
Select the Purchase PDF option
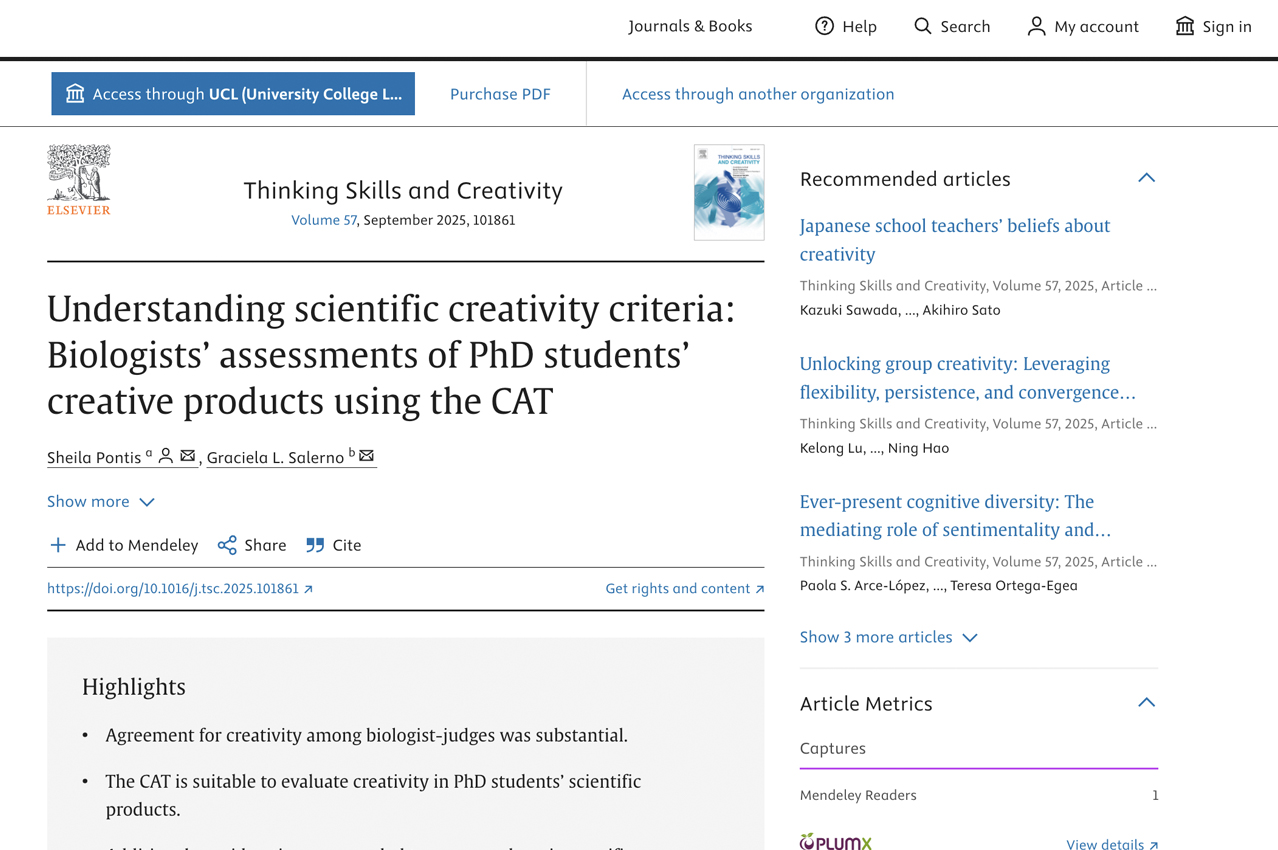(x=500, y=94)
